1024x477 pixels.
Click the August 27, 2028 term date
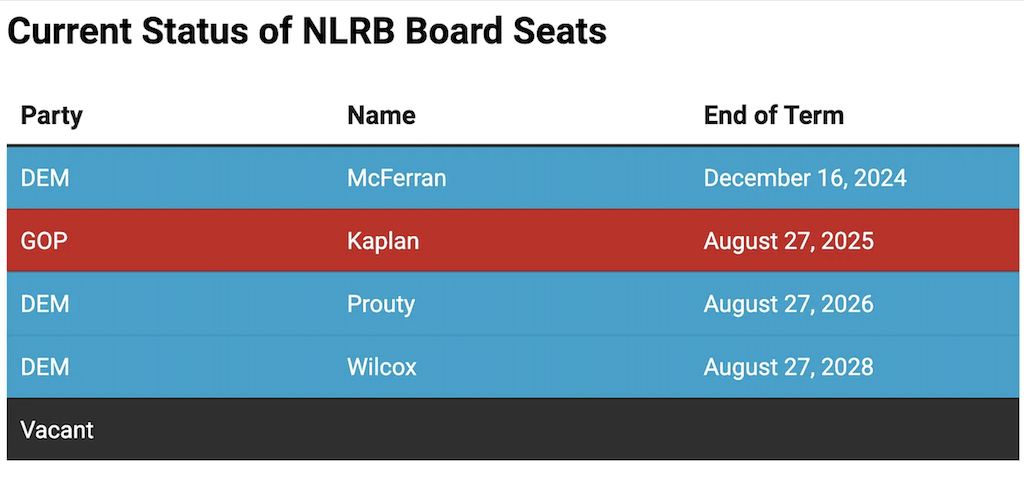pos(788,367)
